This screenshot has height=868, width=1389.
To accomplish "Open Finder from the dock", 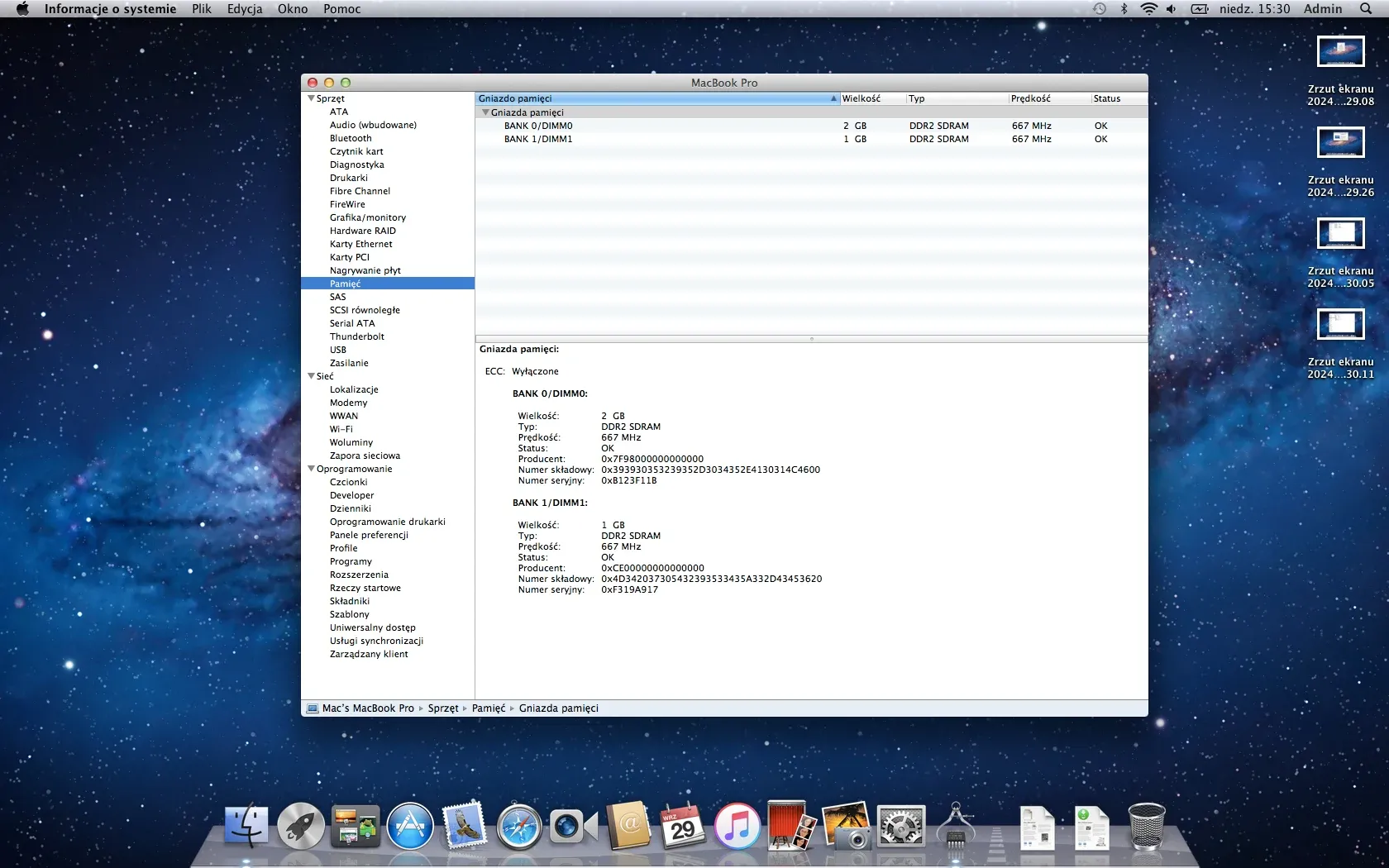I will (246, 826).
